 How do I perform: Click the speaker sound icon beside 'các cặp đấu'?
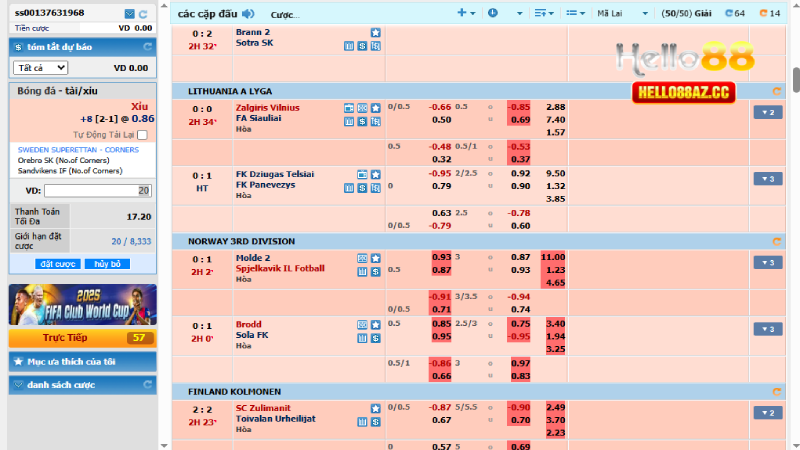(x=248, y=14)
